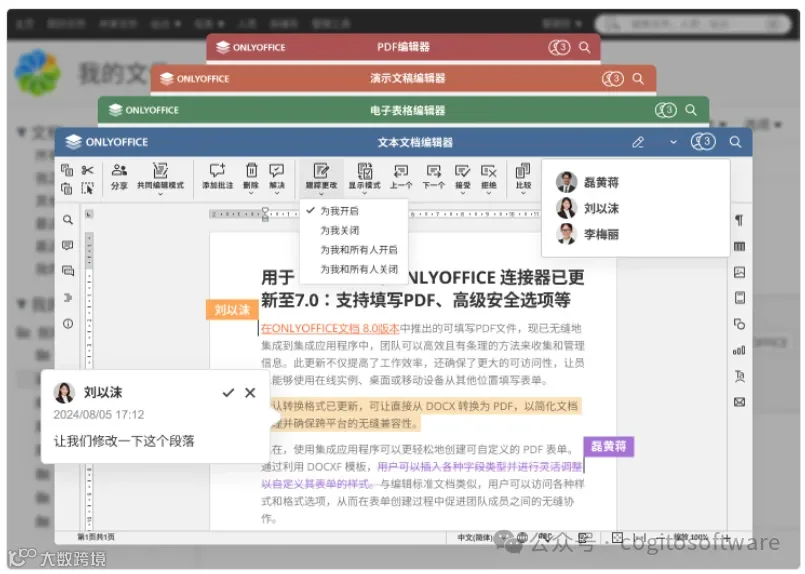Screen dimensions: 805x574
Task: Click the 比较 compare documents icon
Action: click(523, 170)
